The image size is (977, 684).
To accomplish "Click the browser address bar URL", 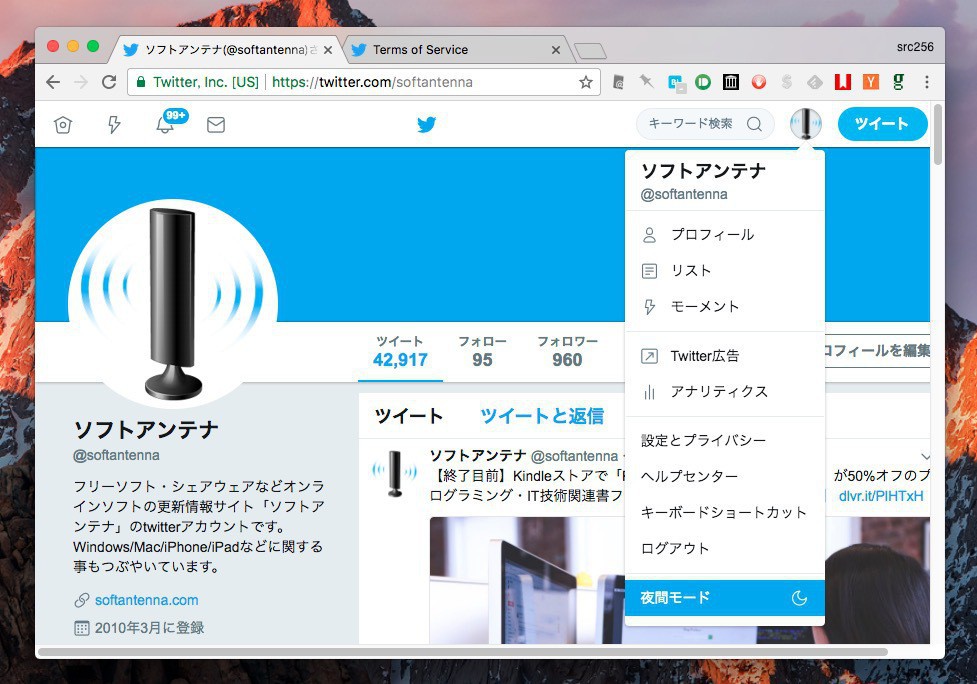I will 372,82.
